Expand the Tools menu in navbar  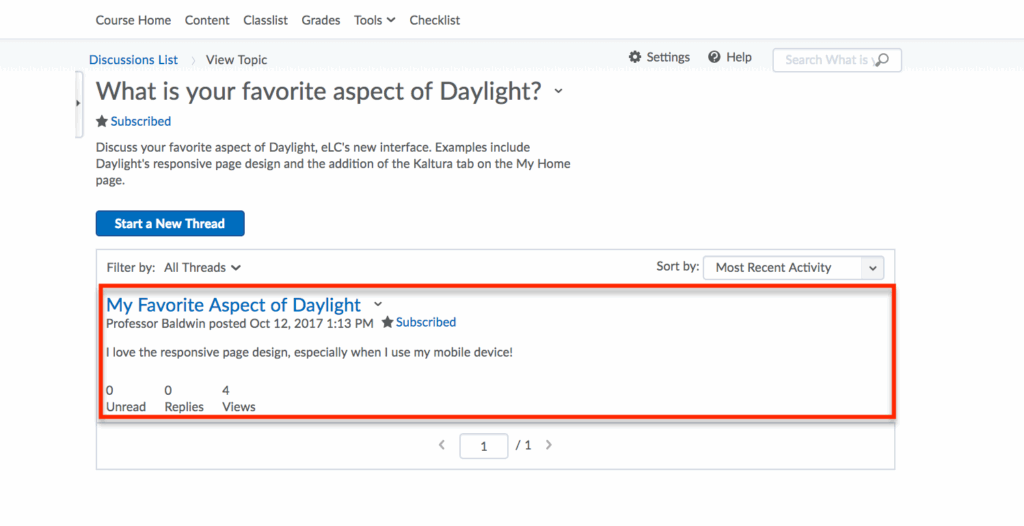[x=375, y=20]
